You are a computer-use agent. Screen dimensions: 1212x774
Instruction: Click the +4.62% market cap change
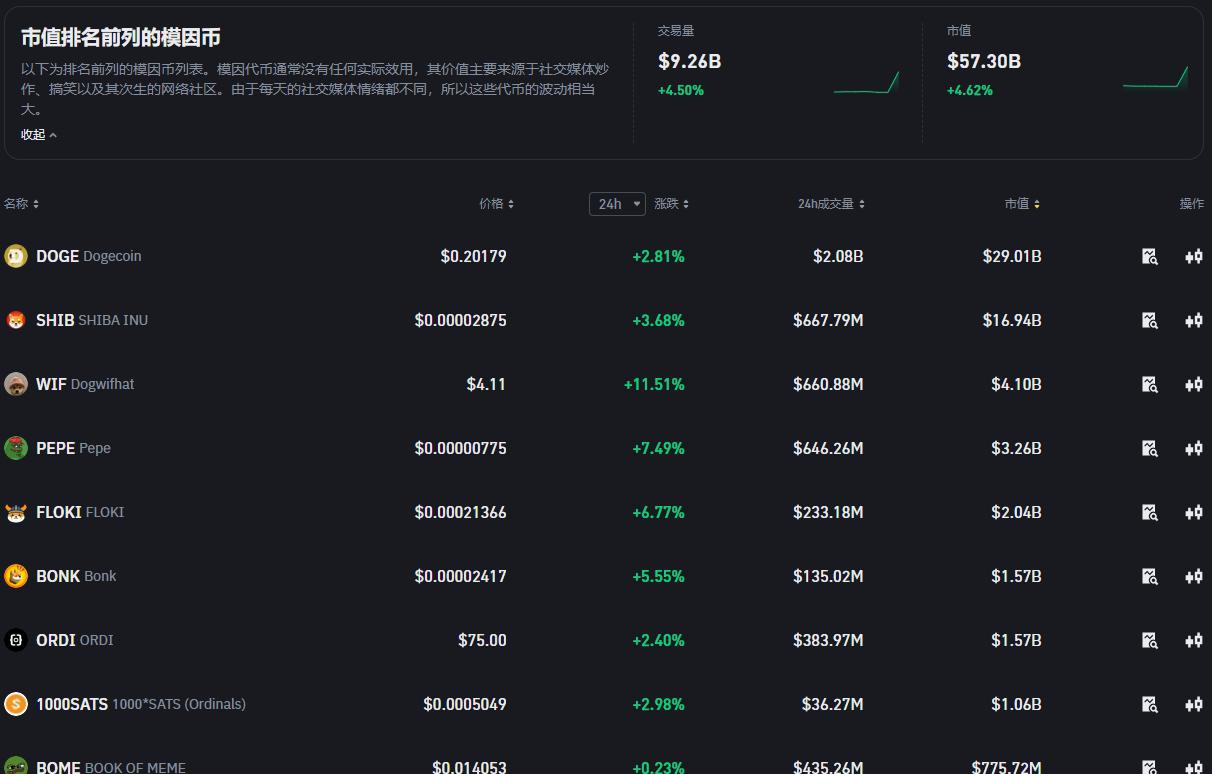(970, 90)
